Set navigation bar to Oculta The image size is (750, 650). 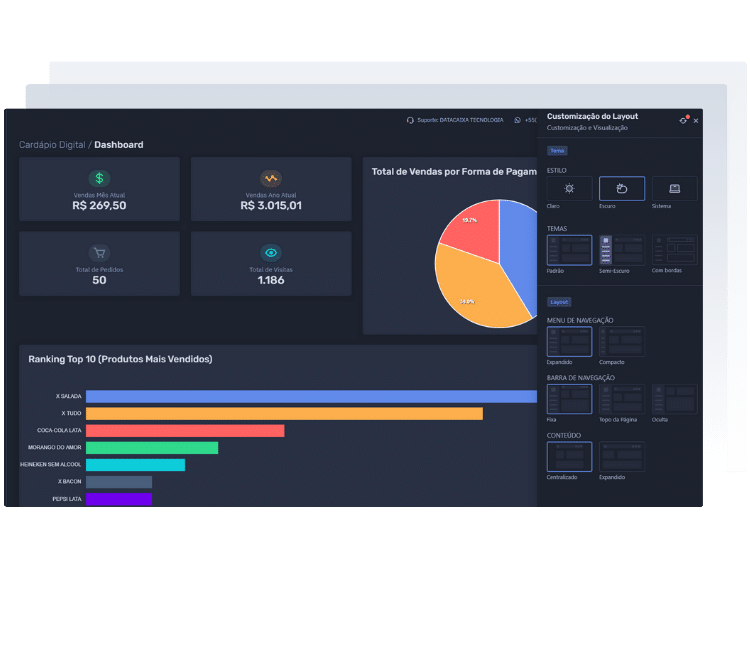tap(674, 399)
